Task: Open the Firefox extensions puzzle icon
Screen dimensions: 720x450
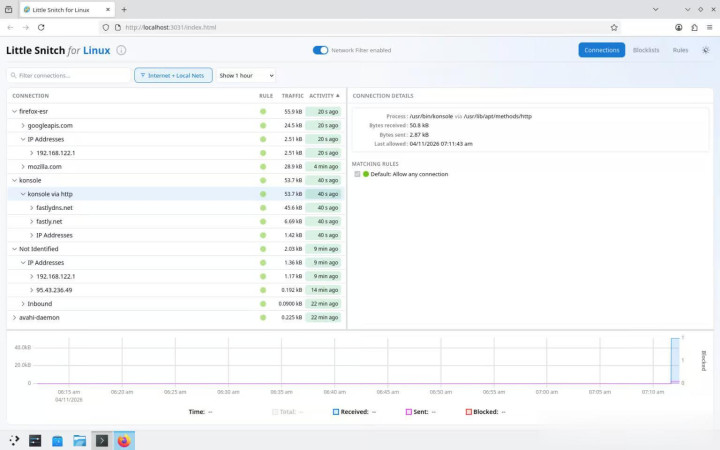Action: 694,27
